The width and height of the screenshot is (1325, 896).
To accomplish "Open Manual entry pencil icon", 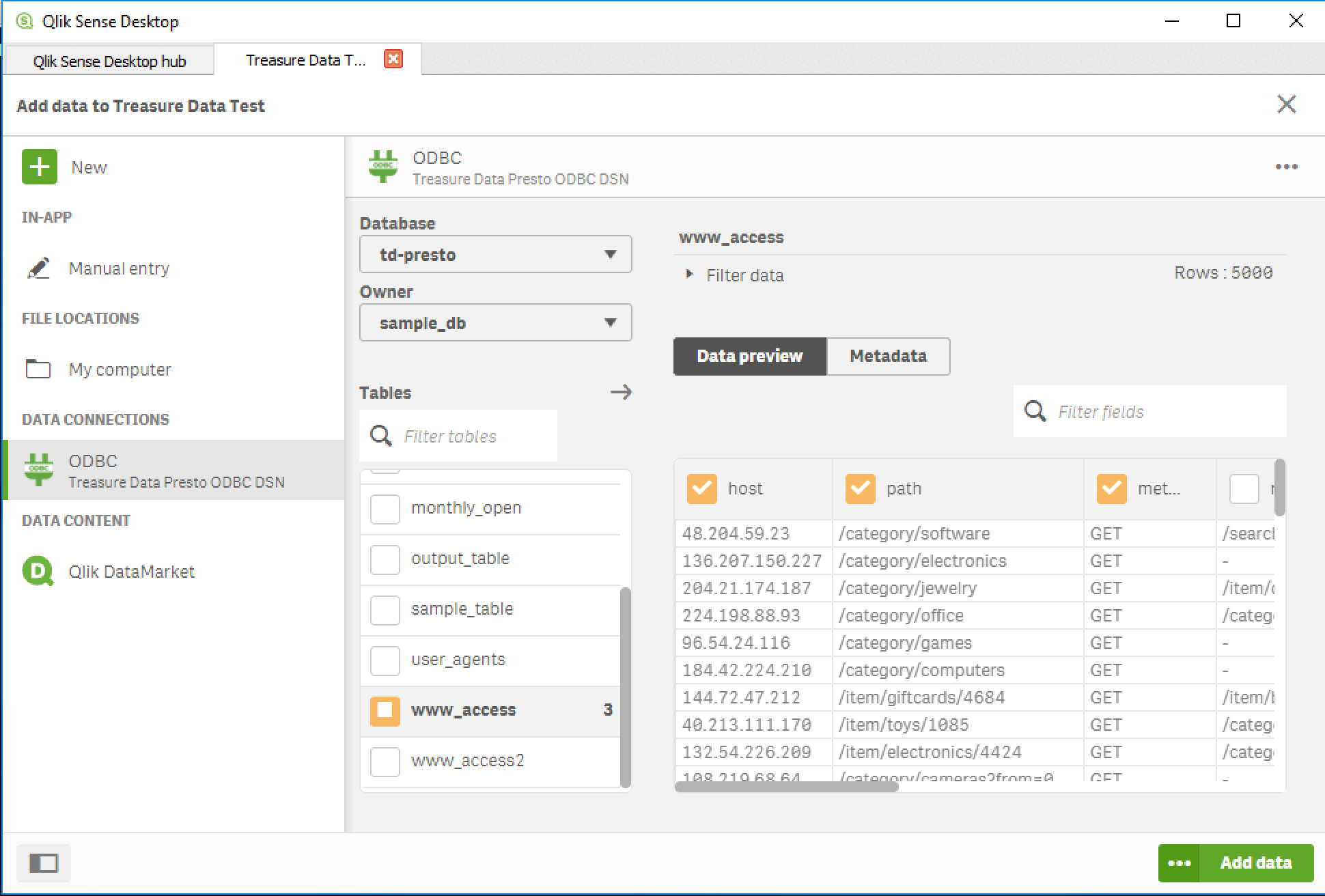I will (x=39, y=268).
